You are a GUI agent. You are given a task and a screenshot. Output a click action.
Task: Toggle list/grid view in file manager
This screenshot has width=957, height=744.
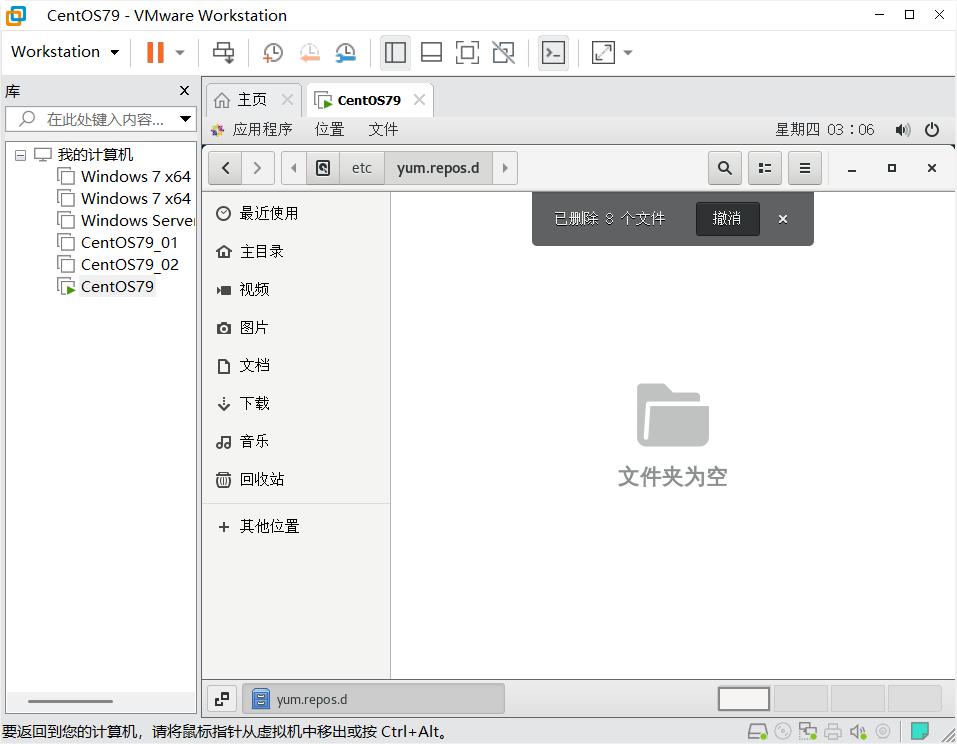765,168
